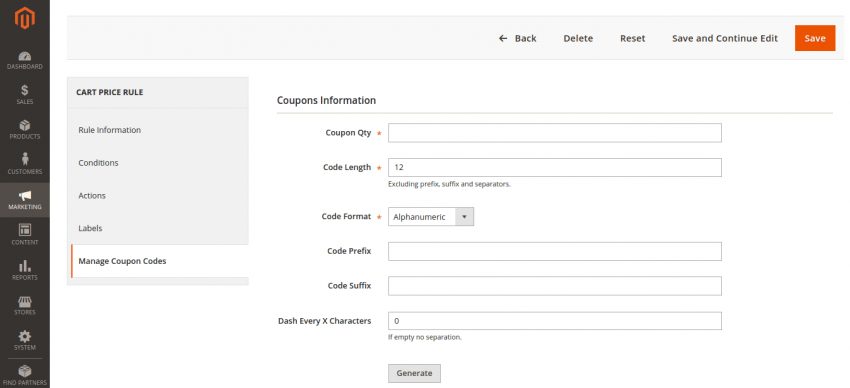The image size is (850, 388).
Task: Focus the Coupon Qty field
Action: [x=555, y=133]
